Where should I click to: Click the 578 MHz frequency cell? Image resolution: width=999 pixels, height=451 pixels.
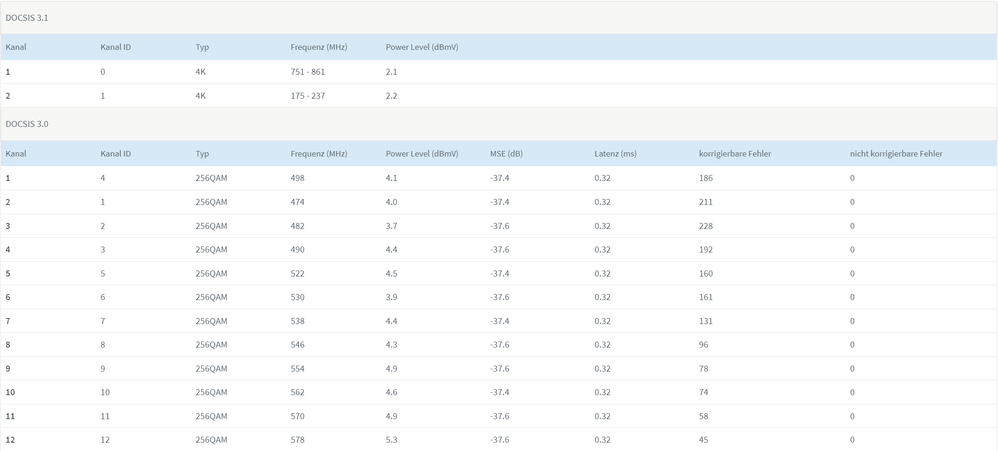tap(297, 440)
